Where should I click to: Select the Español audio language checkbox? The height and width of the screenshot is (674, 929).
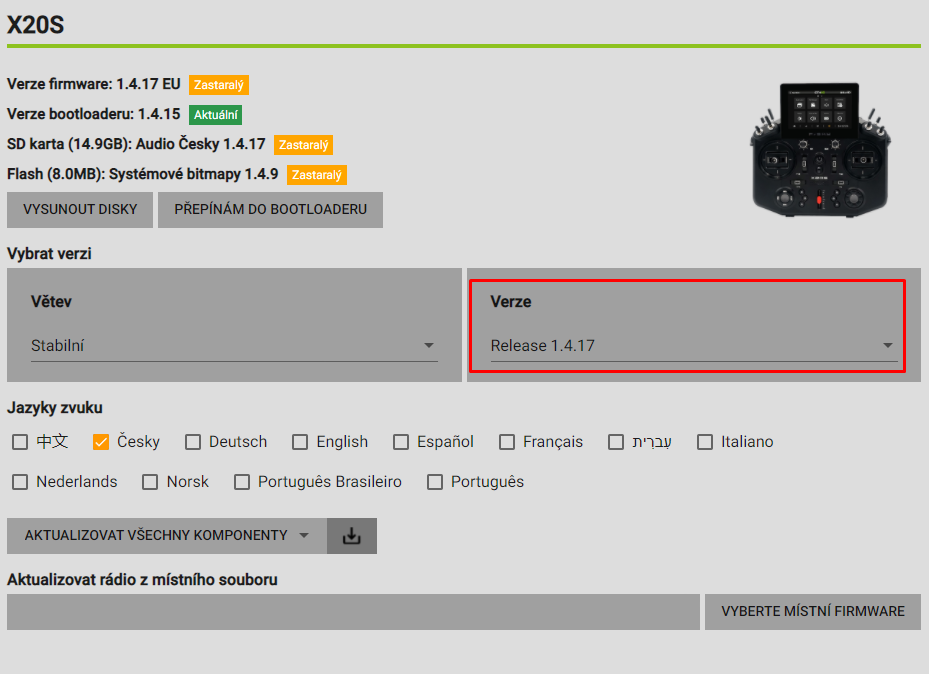pos(401,442)
